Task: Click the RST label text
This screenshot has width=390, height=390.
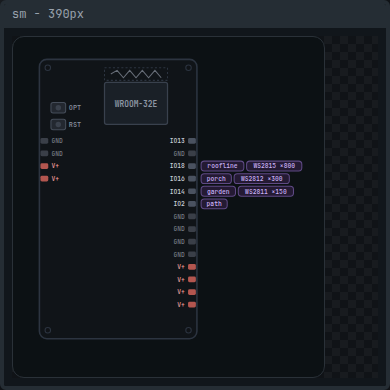Action: (x=75, y=125)
